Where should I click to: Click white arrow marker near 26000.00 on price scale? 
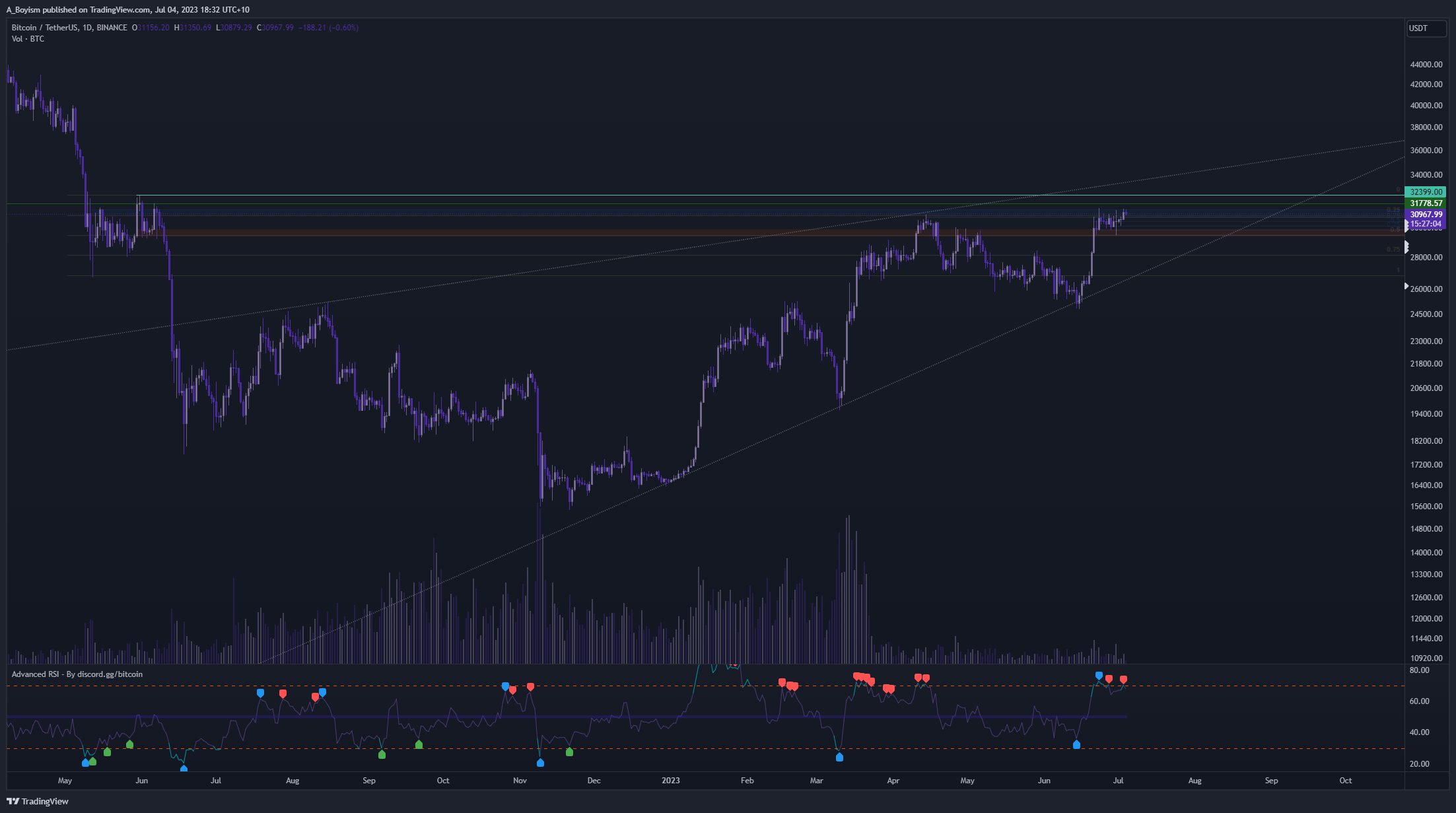point(1406,286)
